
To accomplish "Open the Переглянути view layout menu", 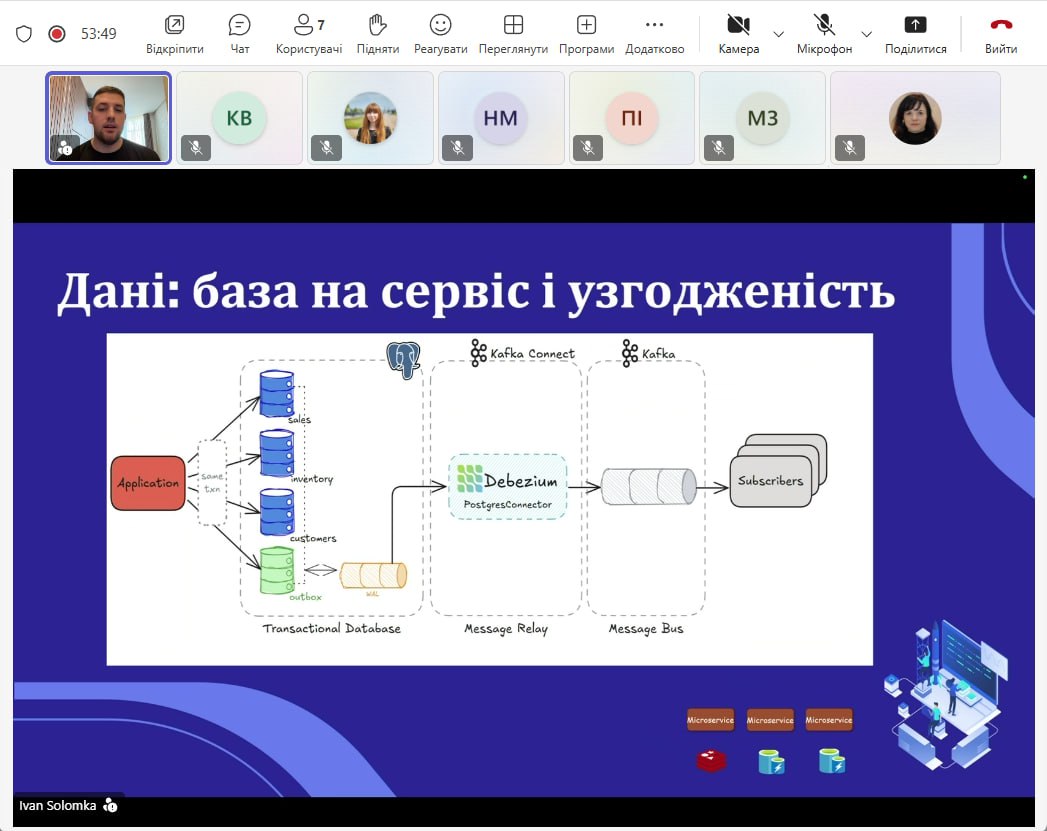I will 513,25.
